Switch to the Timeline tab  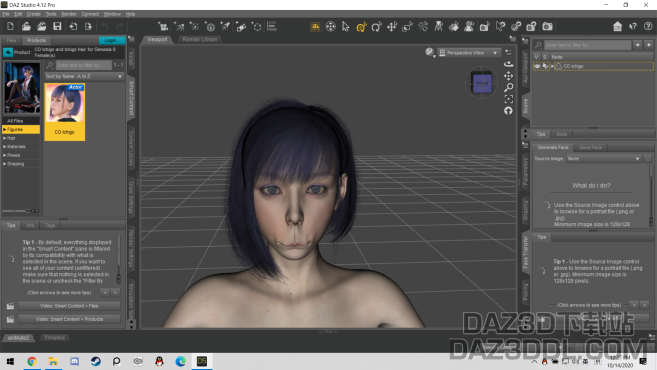coord(54,337)
